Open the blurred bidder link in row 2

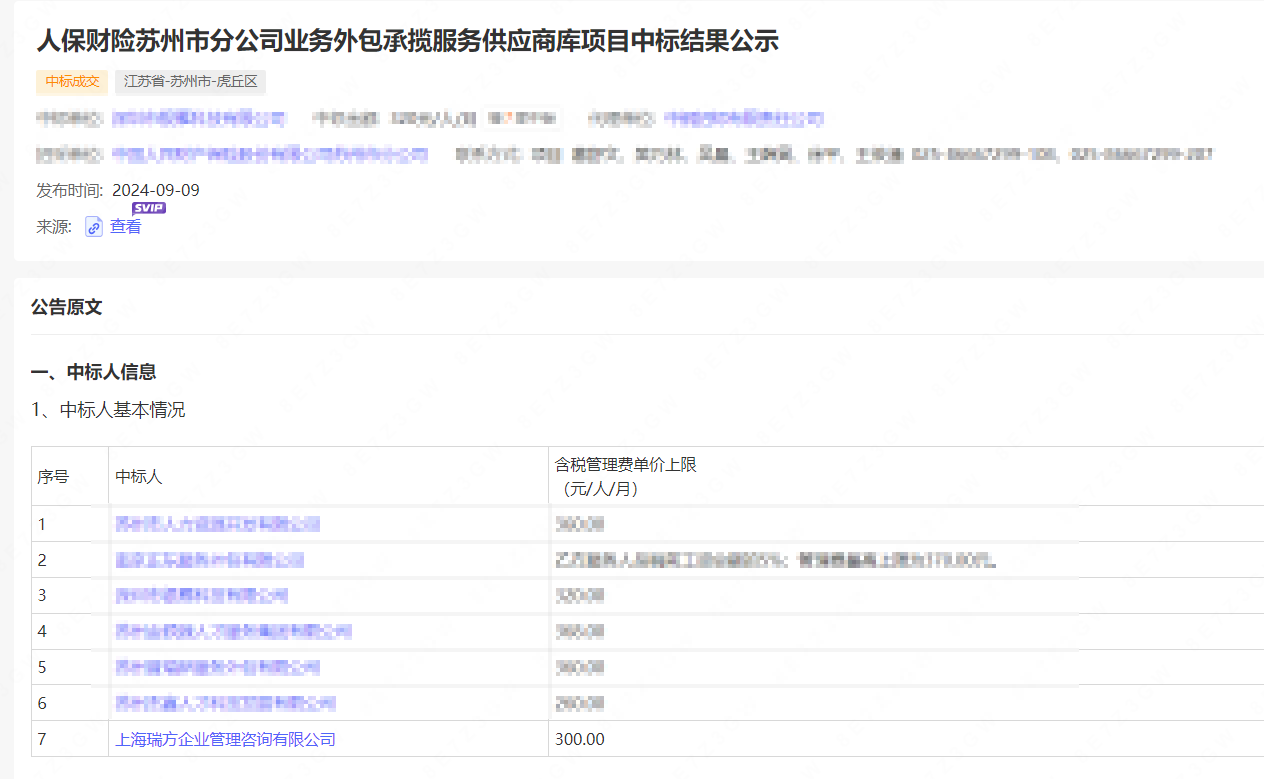[210, 560]
